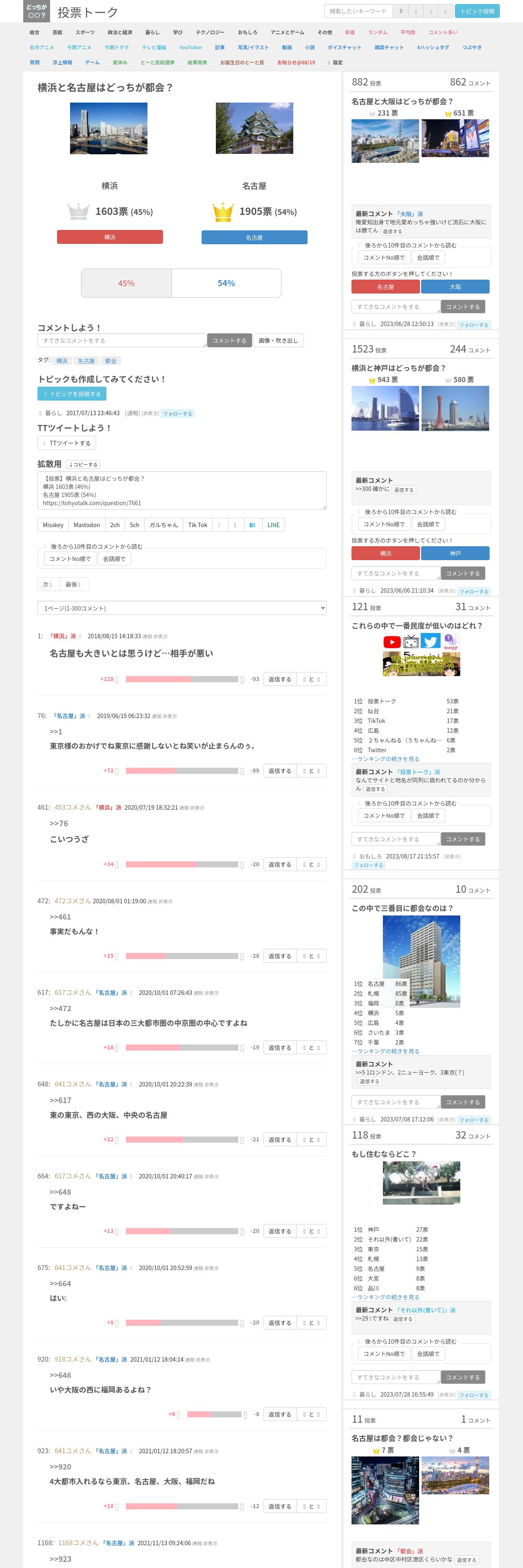
Task: Follow the 横浜と神戸 topic in sidebar
Action: pos(474,591)
